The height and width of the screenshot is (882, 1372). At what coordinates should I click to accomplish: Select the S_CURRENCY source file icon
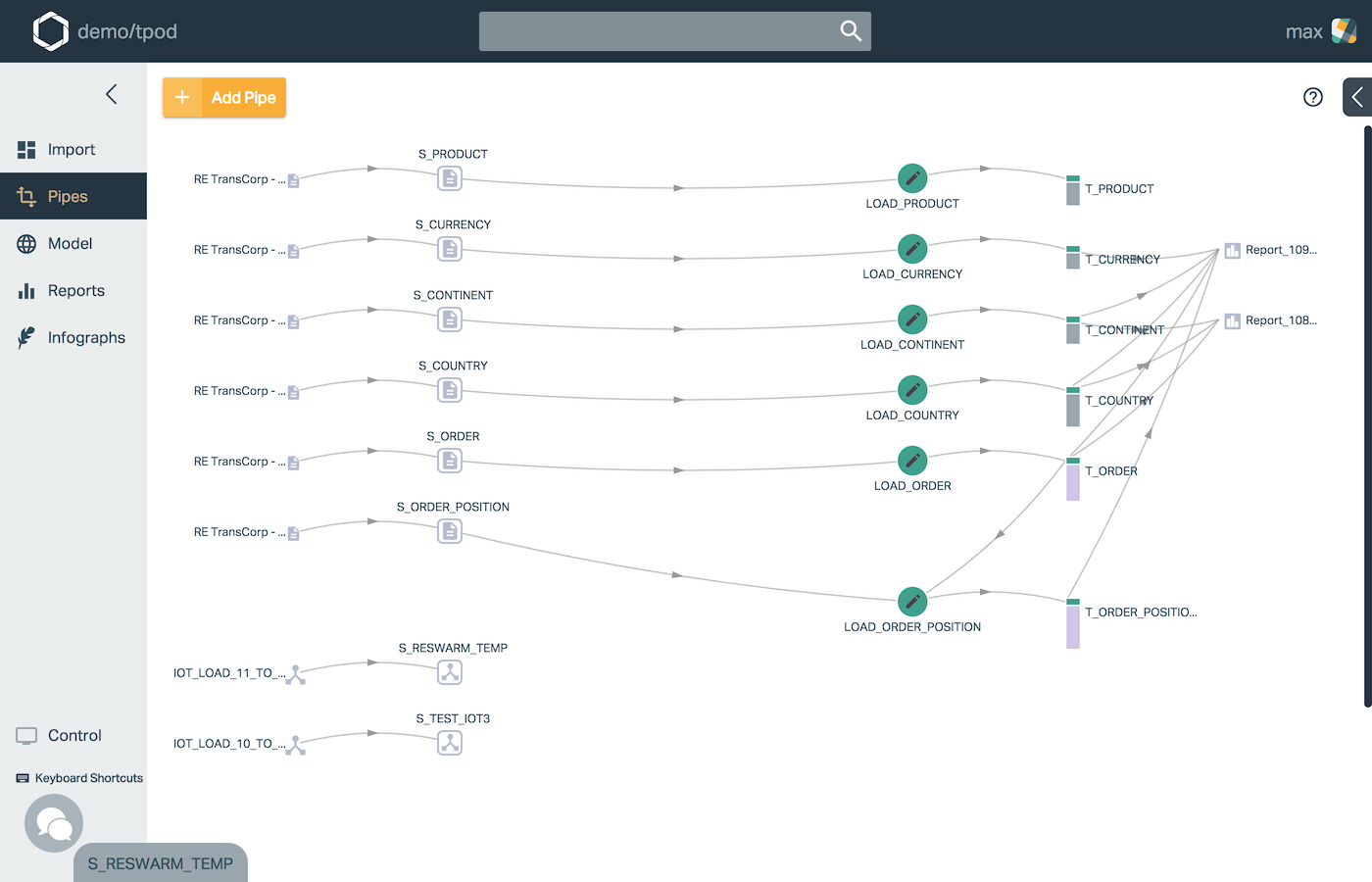click(450, 249)
